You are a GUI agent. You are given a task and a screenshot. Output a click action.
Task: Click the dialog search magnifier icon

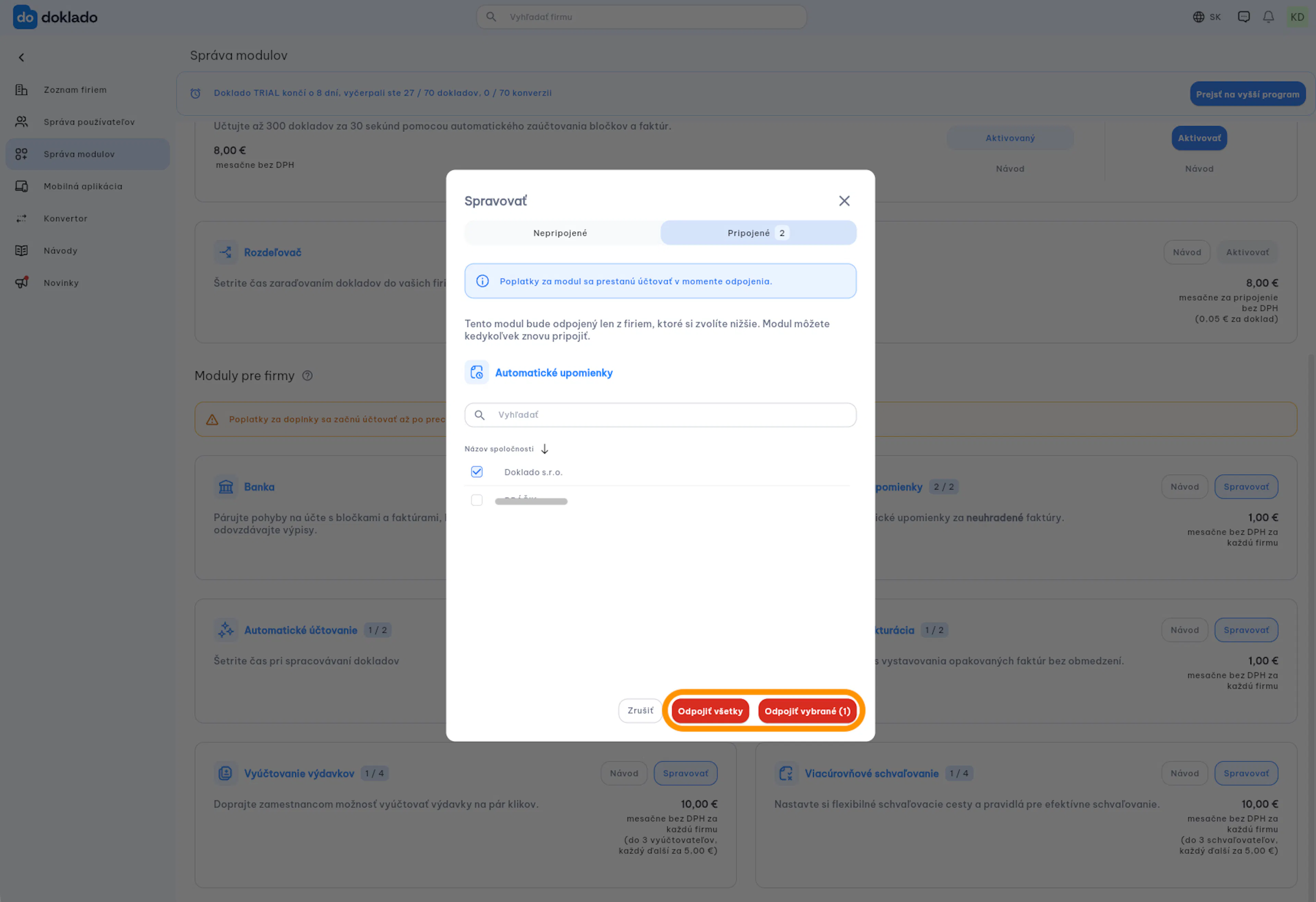480,415
